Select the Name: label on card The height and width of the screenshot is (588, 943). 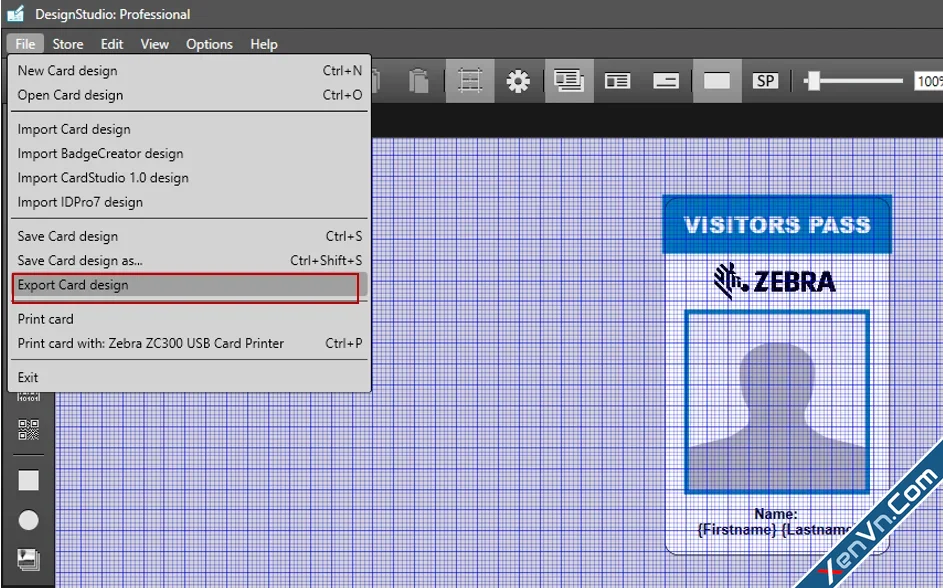776,514
